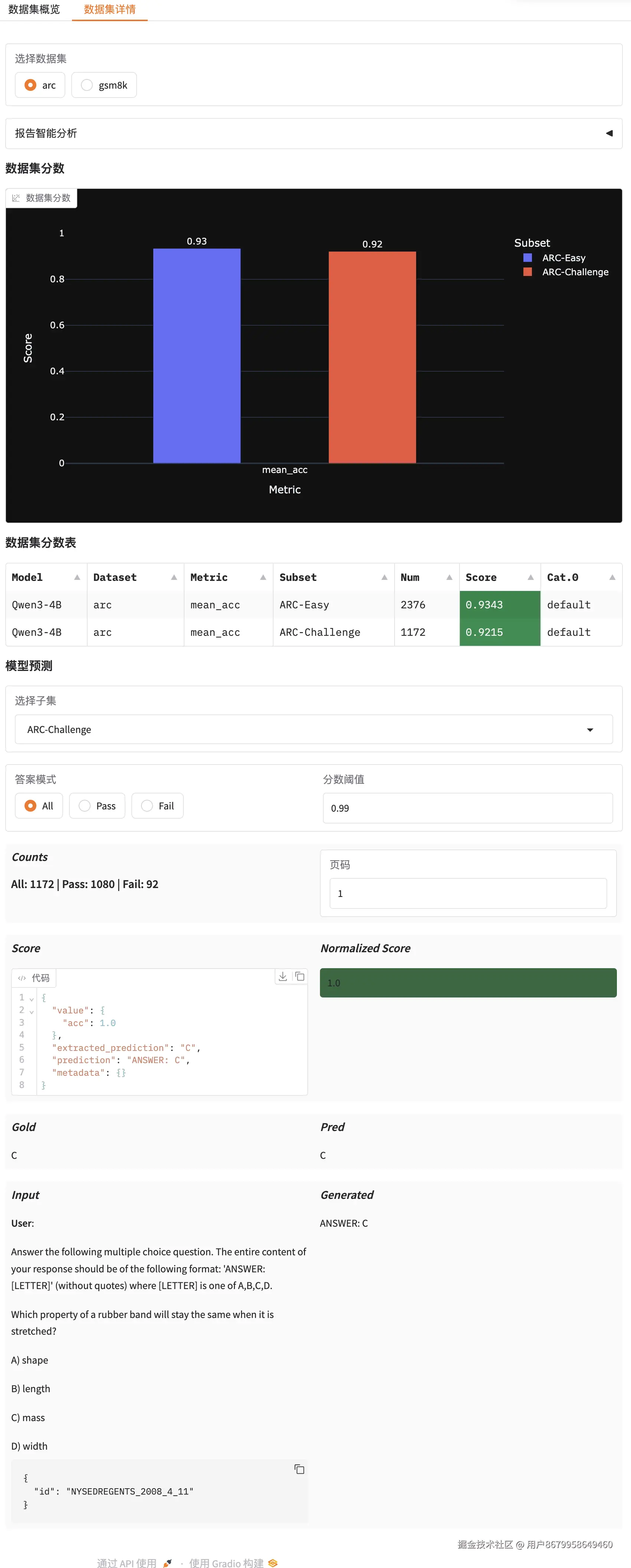Click the </> code icon next to 代码
This screenshot has width=631, height=1568.
point(23,977)
